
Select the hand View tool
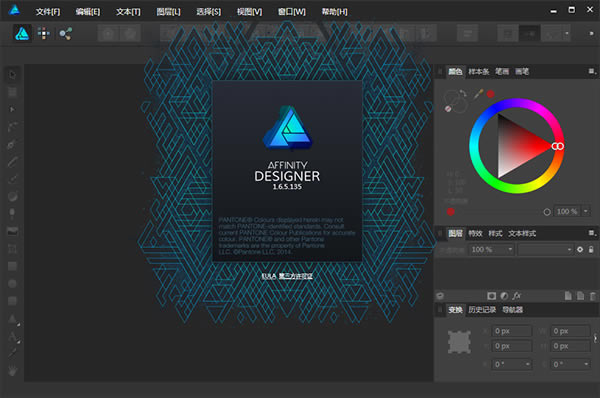[12, 370]
